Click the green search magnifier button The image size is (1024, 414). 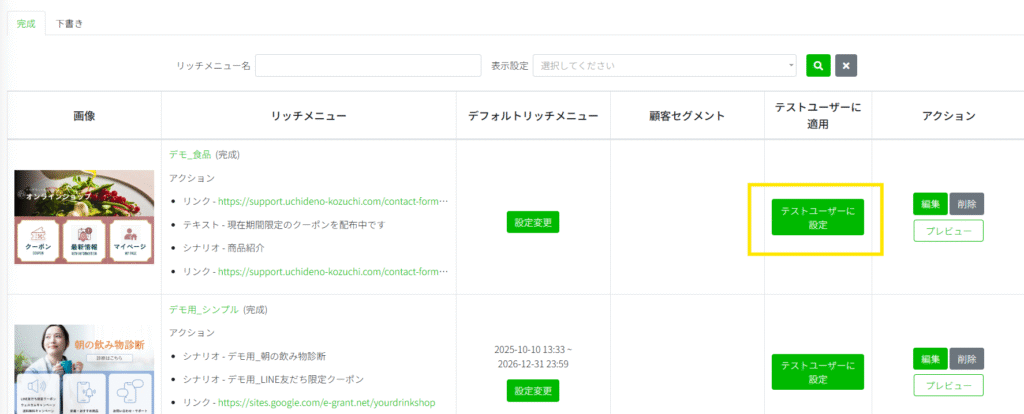[818, 66]
